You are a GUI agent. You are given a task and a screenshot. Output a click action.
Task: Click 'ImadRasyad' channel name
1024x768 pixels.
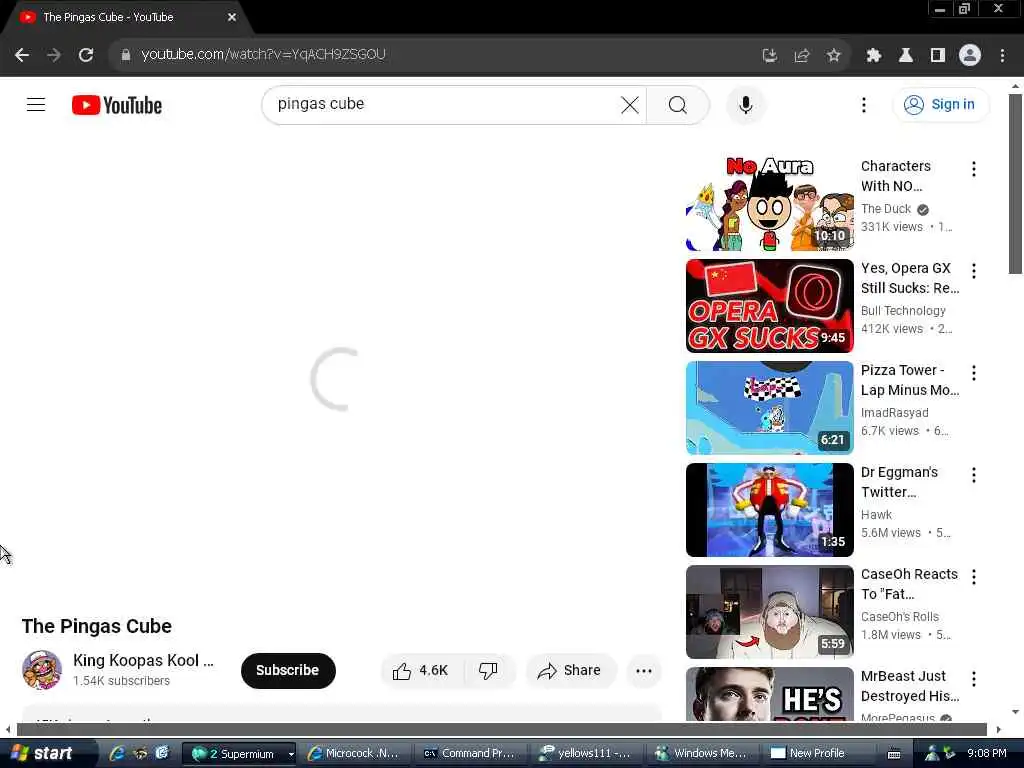point(894,413)
